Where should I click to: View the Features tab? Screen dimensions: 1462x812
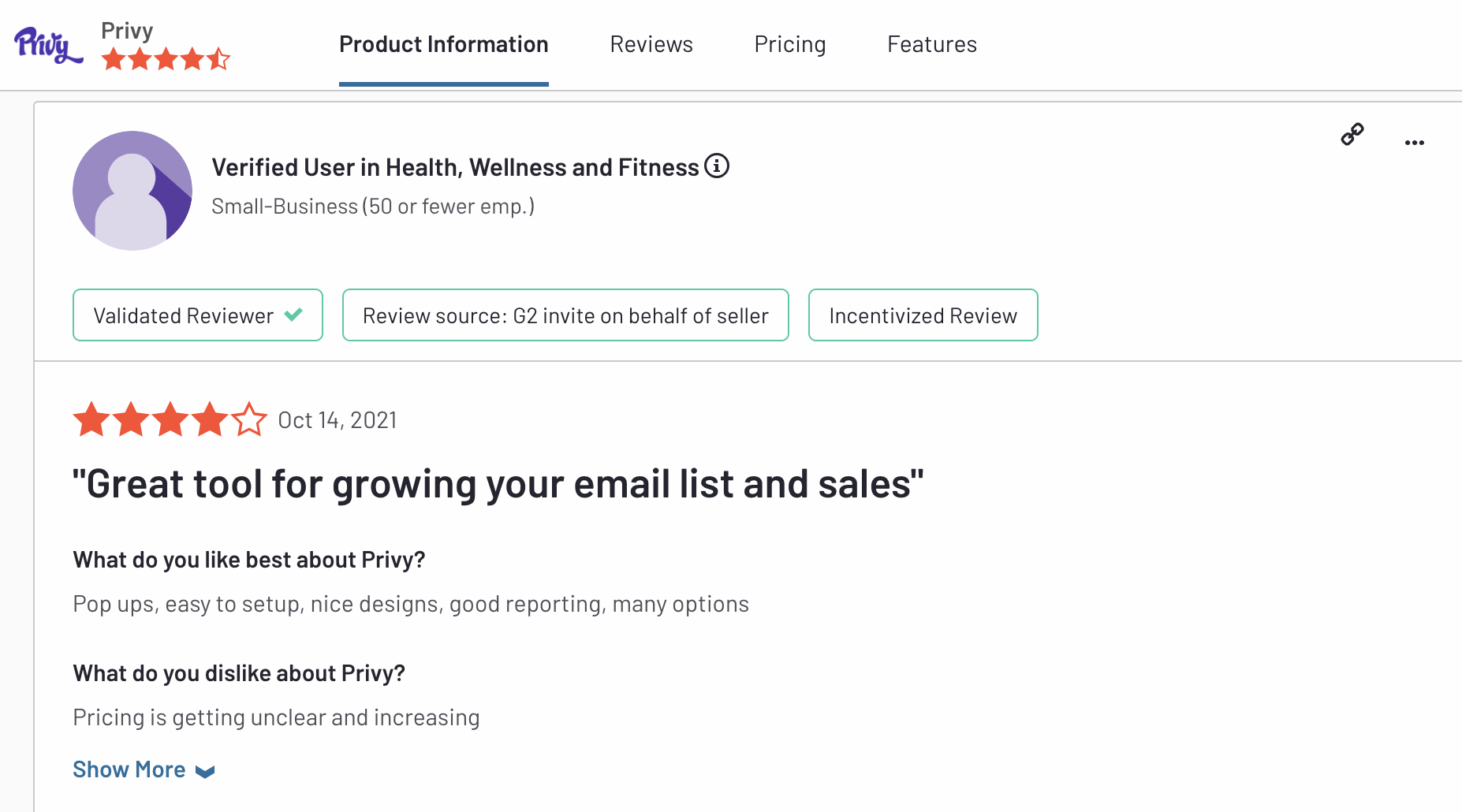tap(931, 44)
